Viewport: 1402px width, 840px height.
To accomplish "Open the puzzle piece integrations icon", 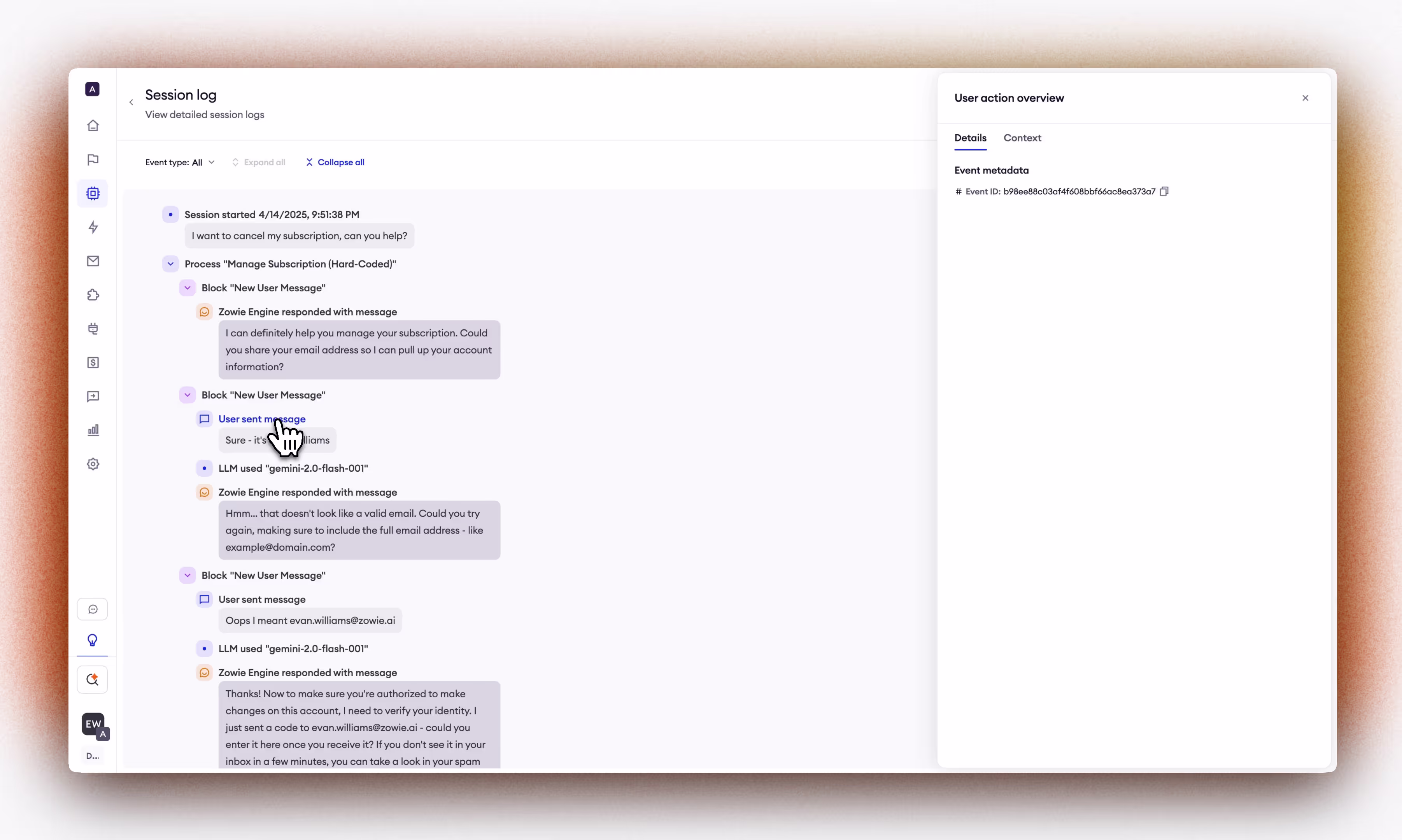I will [x=93, y=295].
